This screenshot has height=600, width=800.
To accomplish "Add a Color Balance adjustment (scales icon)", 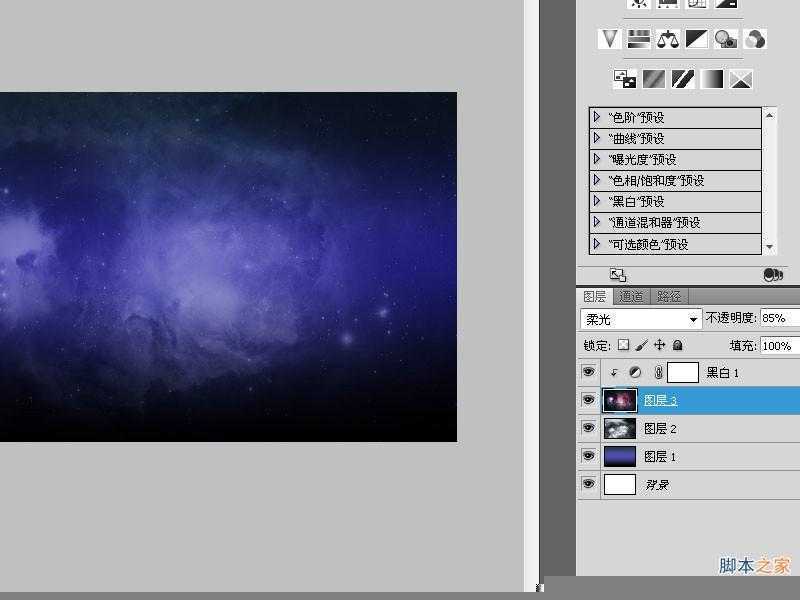I will pos(667,39).
